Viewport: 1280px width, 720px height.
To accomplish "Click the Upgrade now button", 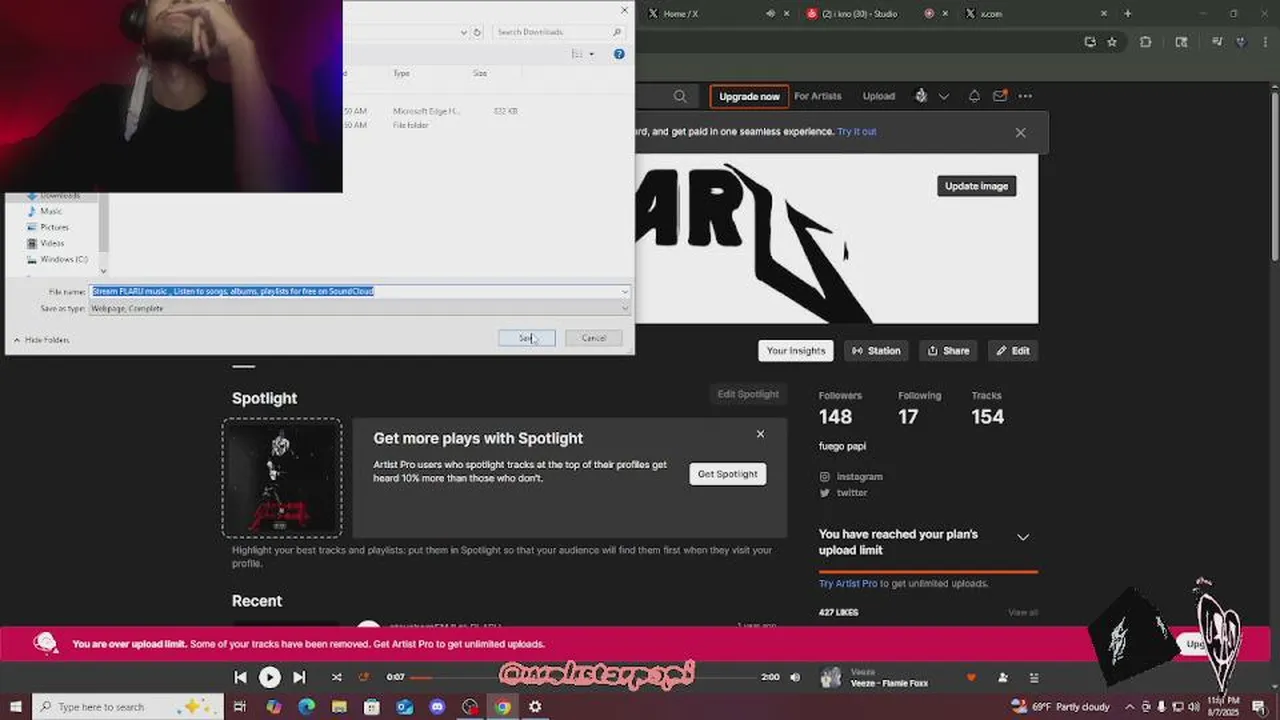I will click(749, 97).
